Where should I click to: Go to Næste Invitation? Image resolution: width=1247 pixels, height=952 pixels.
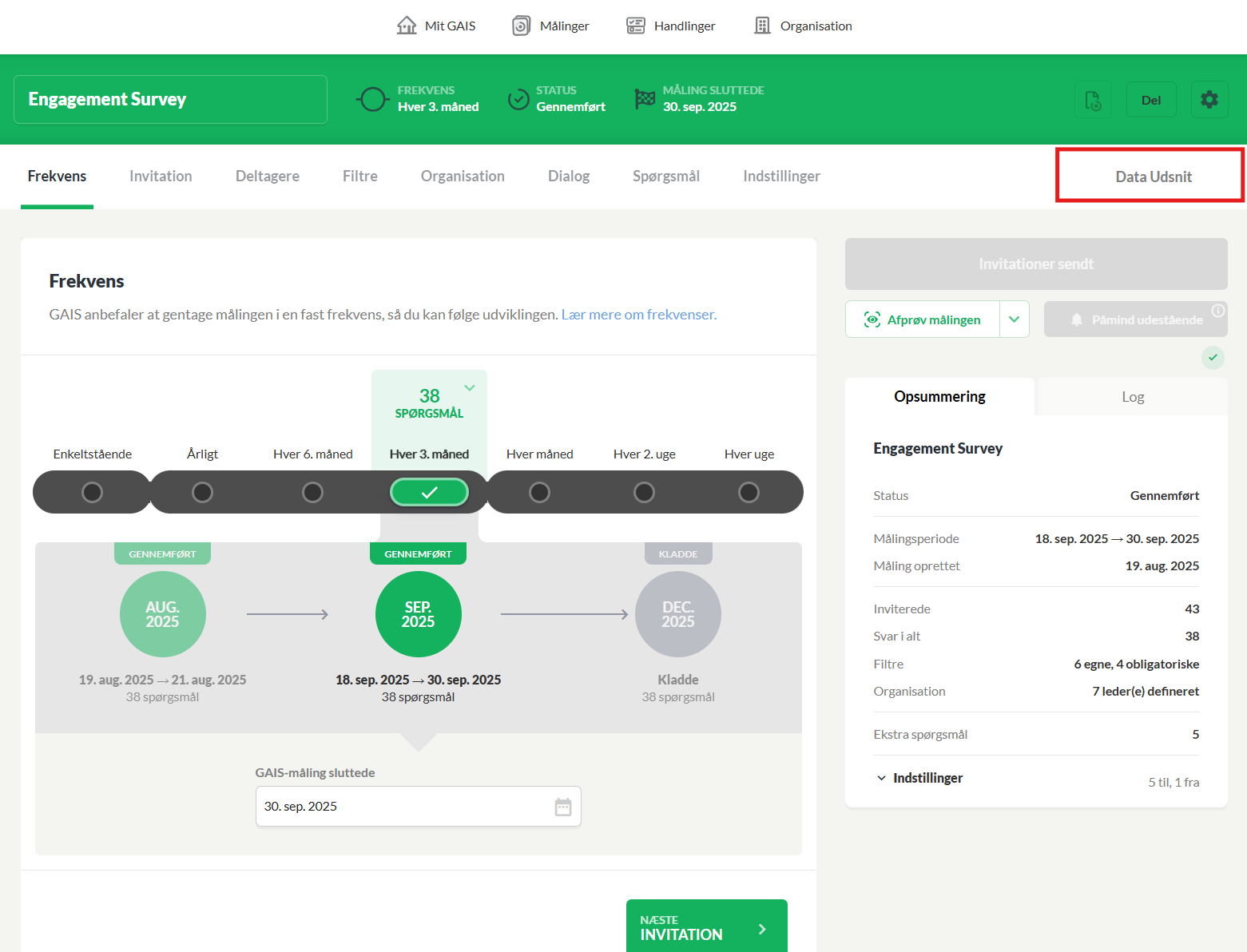(x=706, y=926)
